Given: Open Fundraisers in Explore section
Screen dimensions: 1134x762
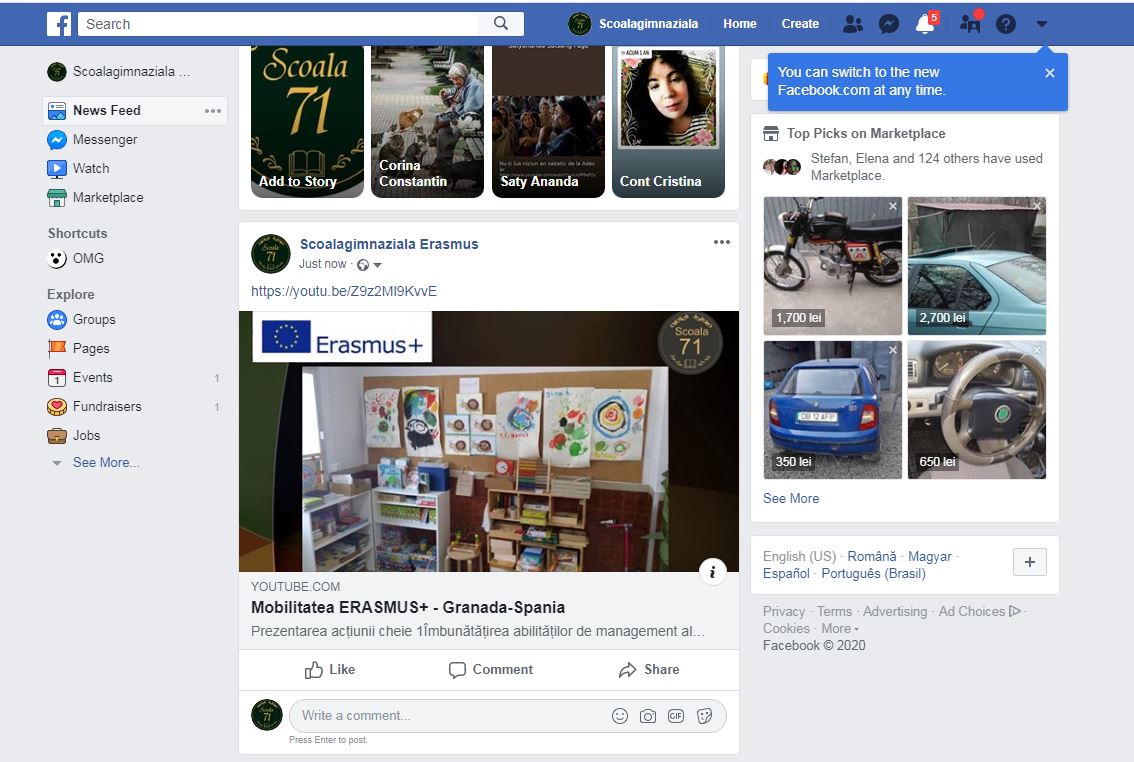Looking at the screenshot, I should pyautogui.click(x=94, y=406).
